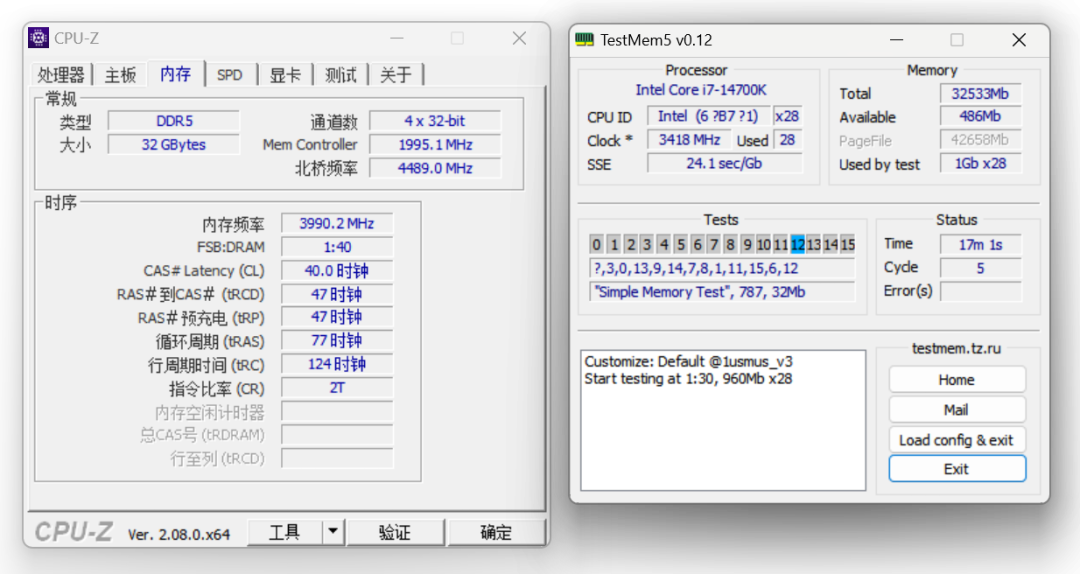Click the TestMem5 memory chip icon
The image size is (1080, 574).
pos(584,40)
